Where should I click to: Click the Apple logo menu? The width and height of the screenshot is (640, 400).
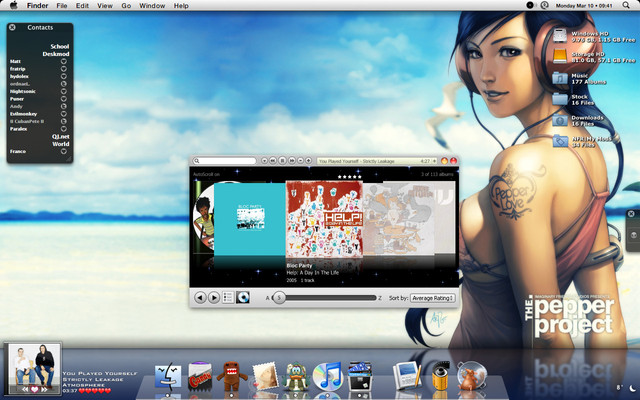pos(13,5)
